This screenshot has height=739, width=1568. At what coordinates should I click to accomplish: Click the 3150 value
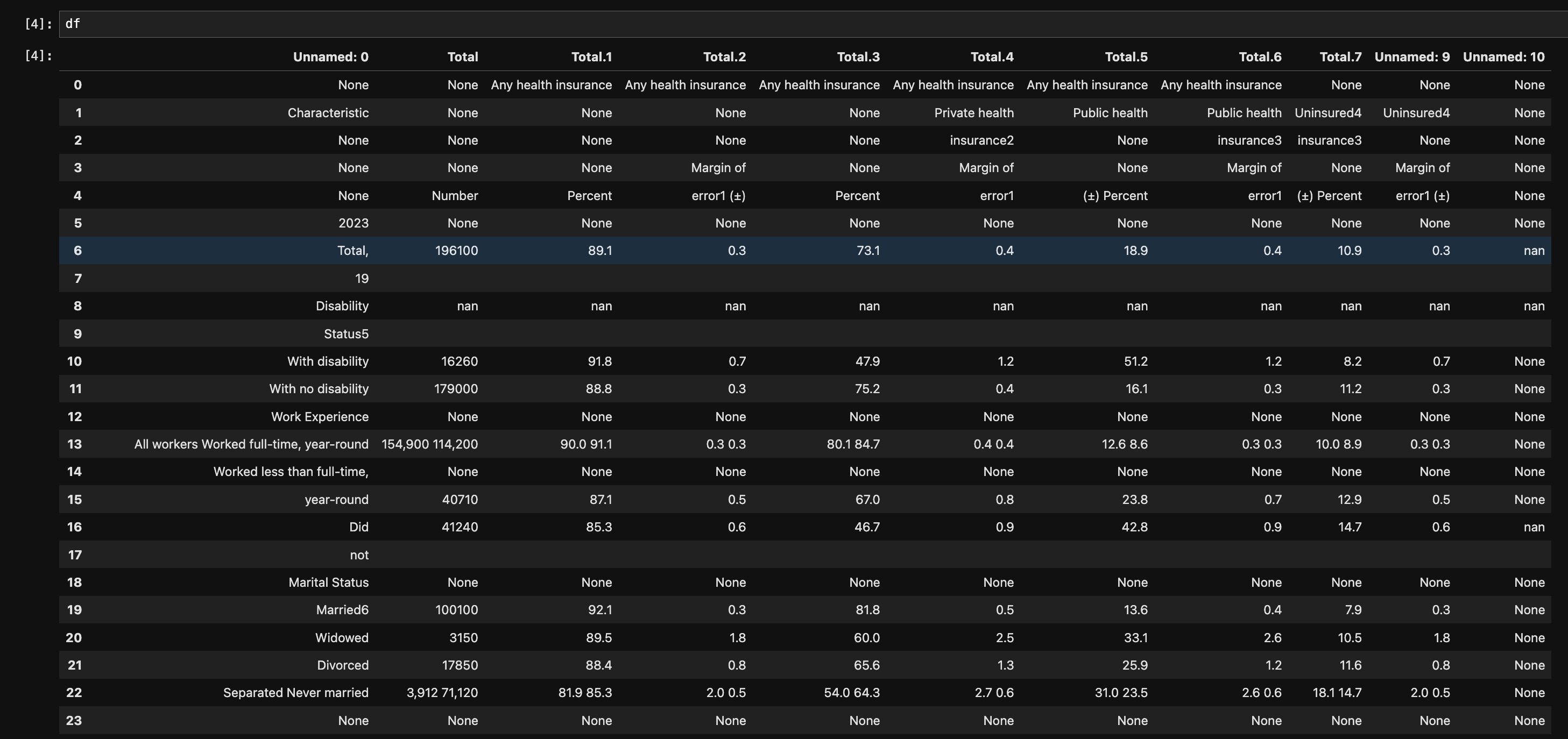[x=463, y=637]
